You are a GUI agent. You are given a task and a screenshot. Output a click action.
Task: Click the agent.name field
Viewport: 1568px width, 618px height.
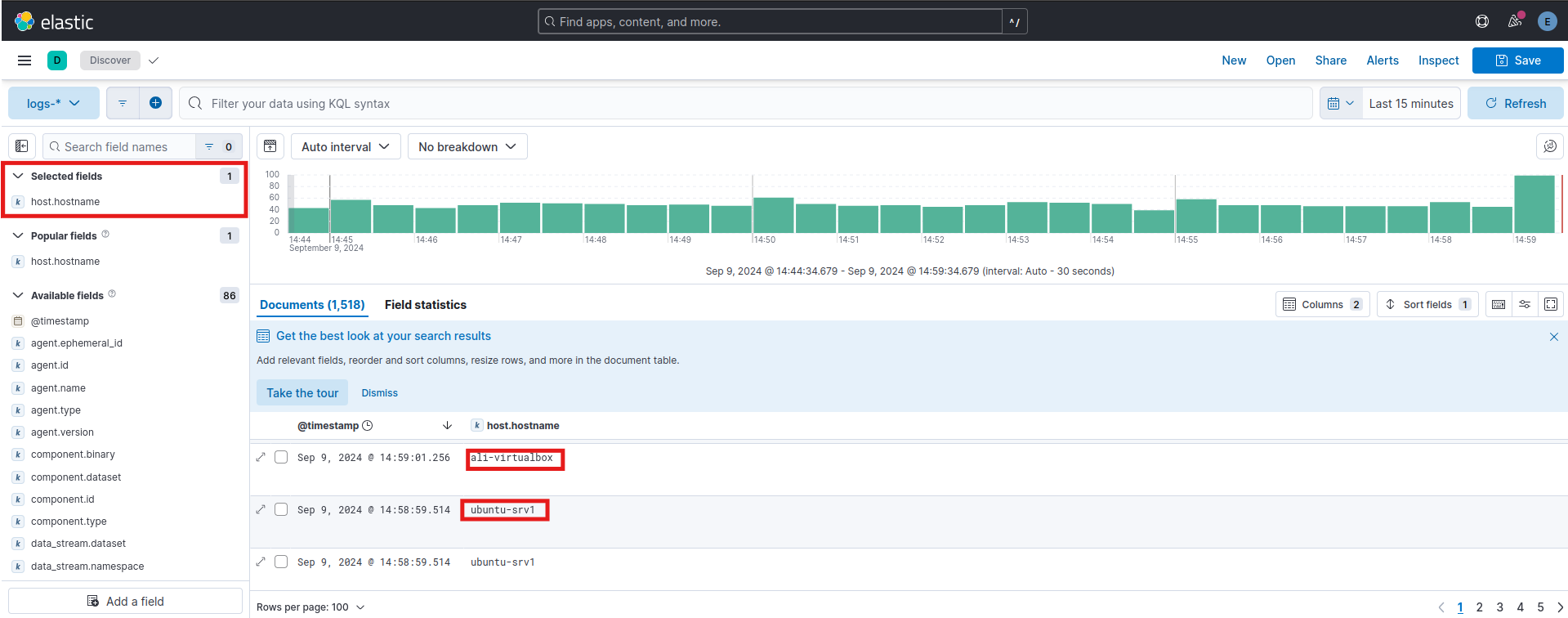pos(58,388)
